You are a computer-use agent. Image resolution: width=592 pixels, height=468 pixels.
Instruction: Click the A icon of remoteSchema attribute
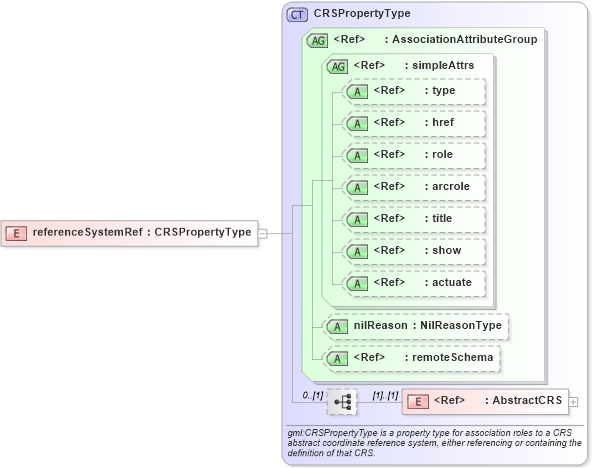tap(337, 359)
